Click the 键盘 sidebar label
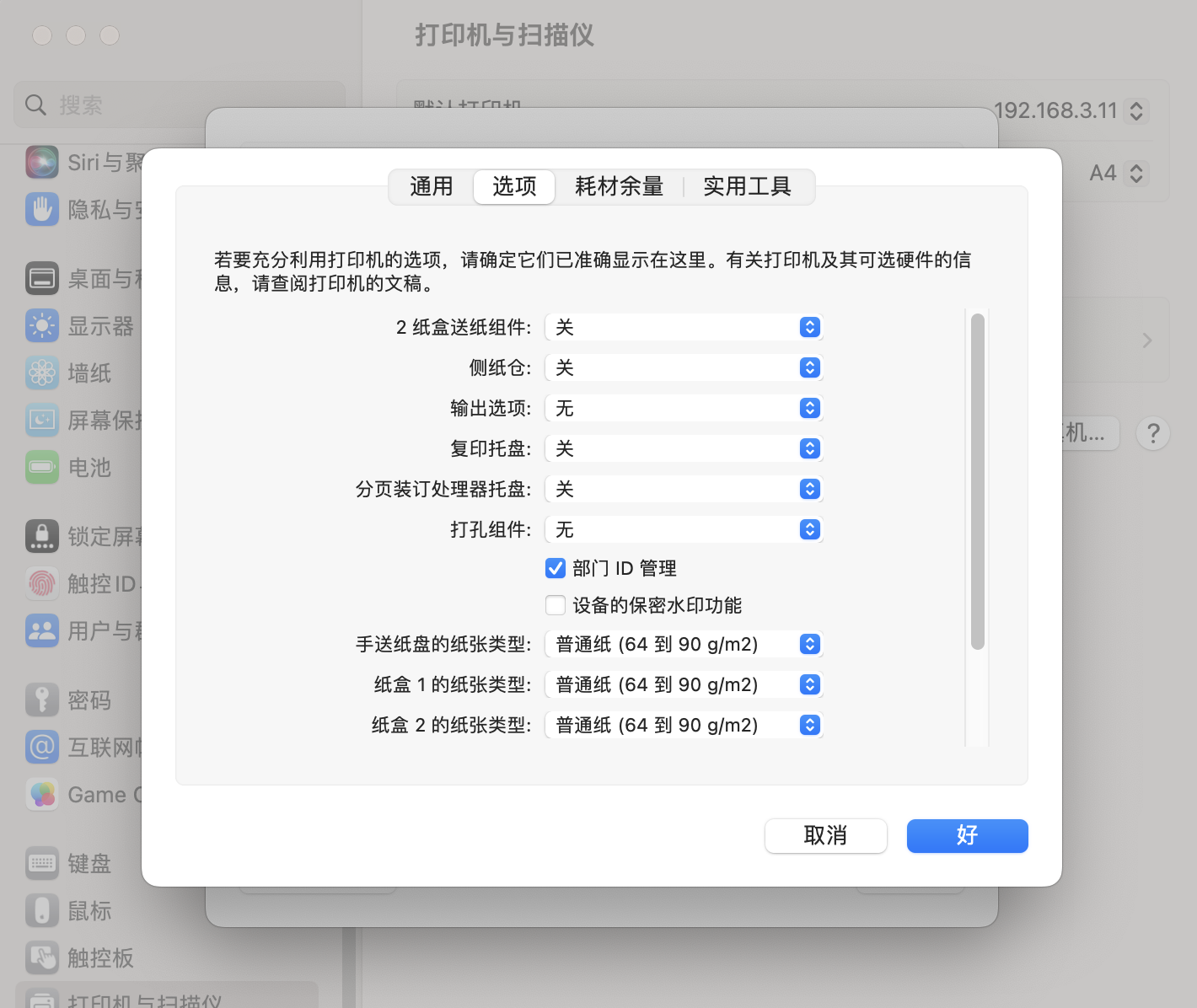1197x1008 pixels. [89, 864]
